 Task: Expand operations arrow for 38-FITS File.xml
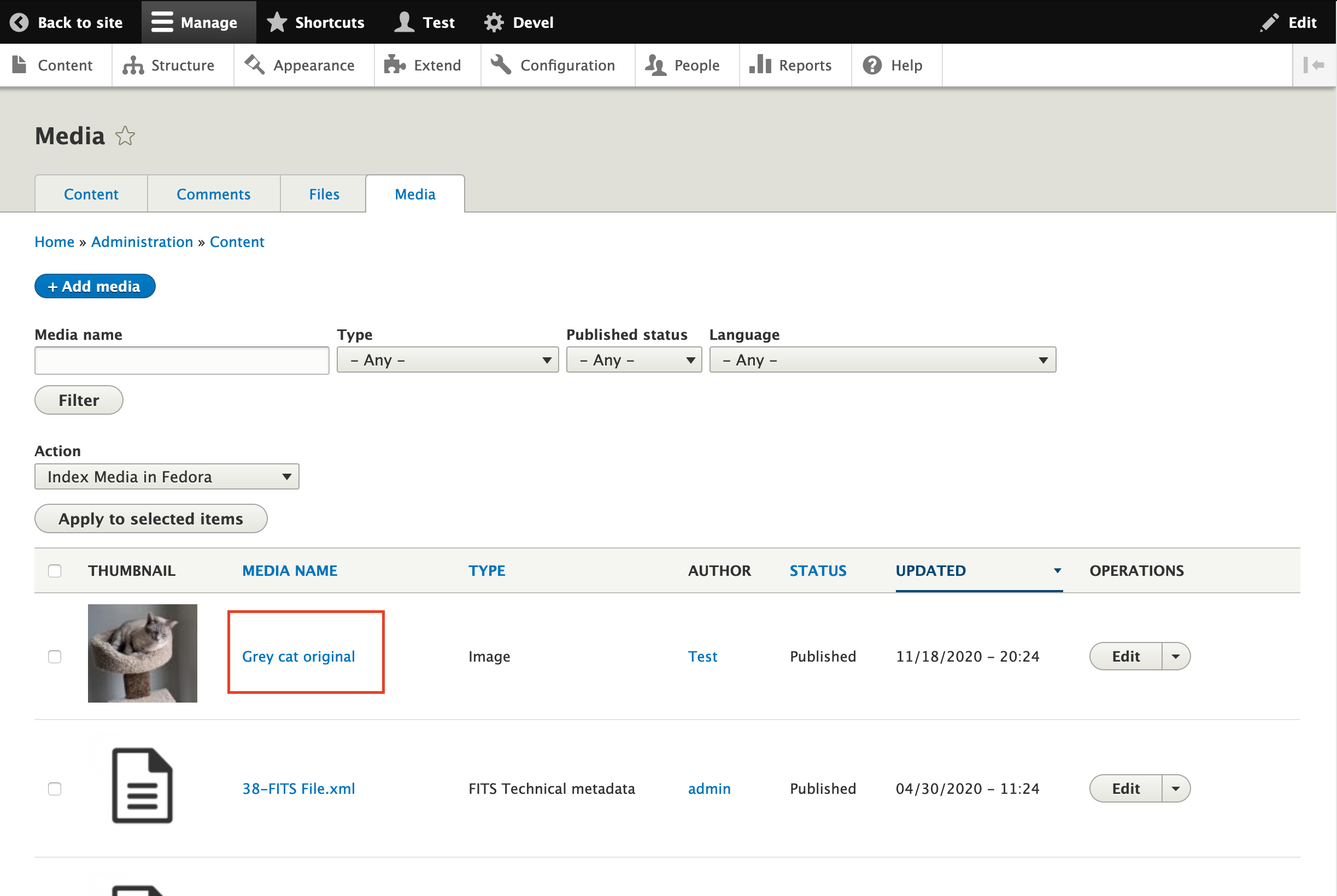(1176, 788)
